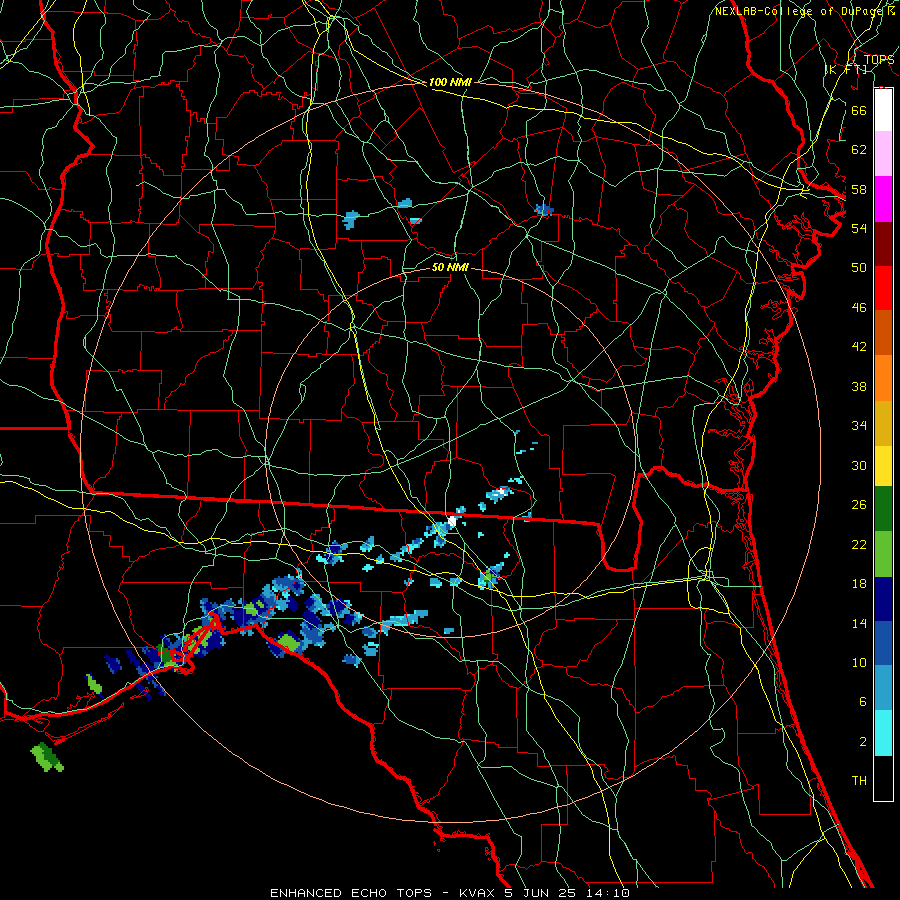Click the "38" legend value
This screenshot has height=900, width=900.
point(859,387)
